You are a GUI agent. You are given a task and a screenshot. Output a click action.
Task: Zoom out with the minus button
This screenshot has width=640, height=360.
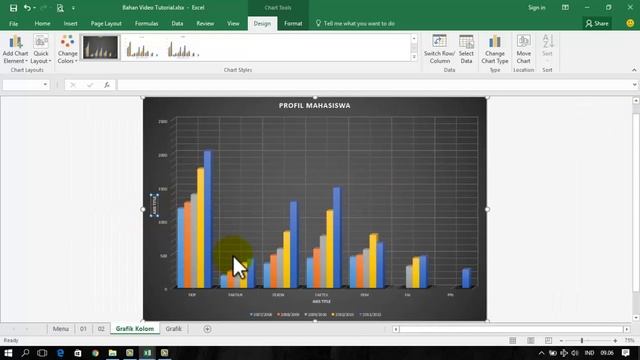point(562,340)
